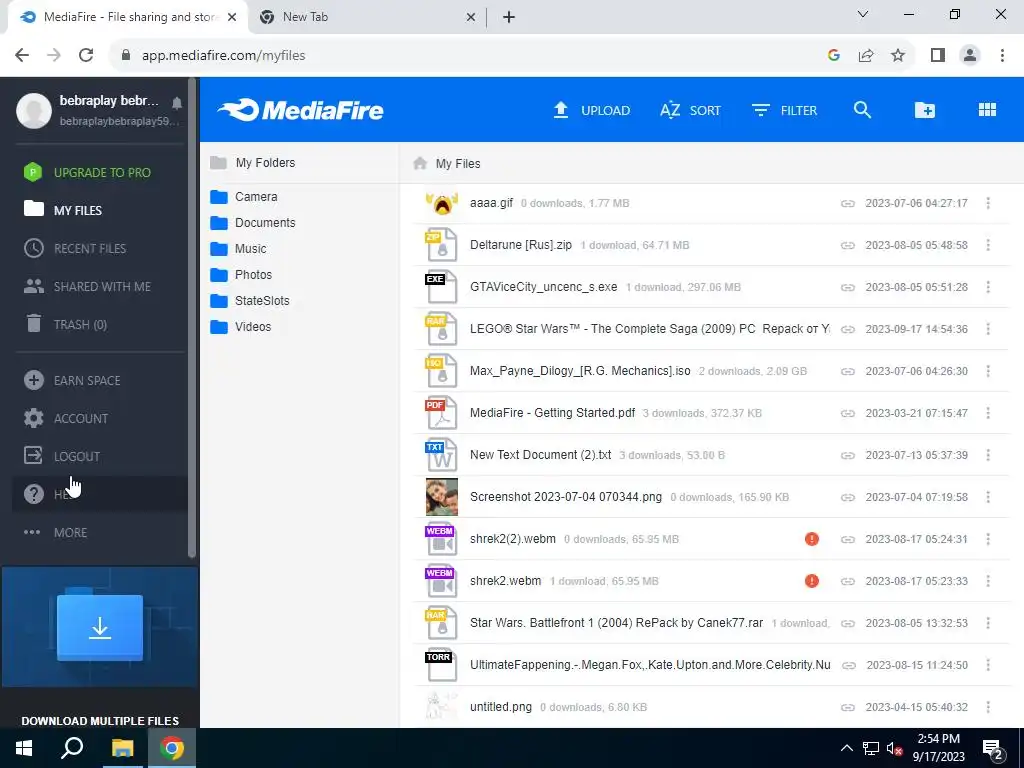Expand the More sidebar item
Viewport: 1024px width, 768px height.
click(56, 532)
